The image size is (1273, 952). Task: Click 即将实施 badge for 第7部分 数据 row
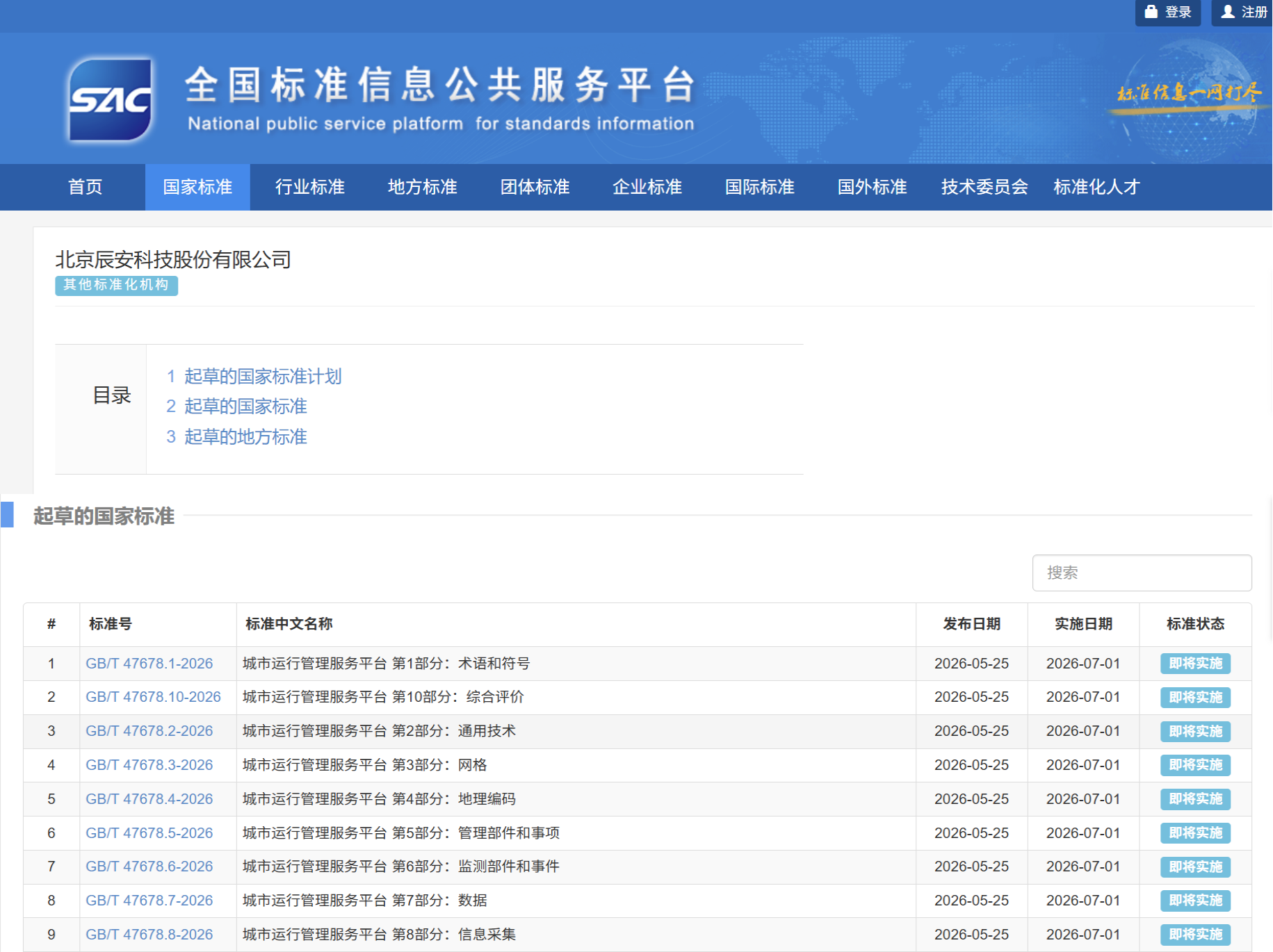click(1195, 901)
